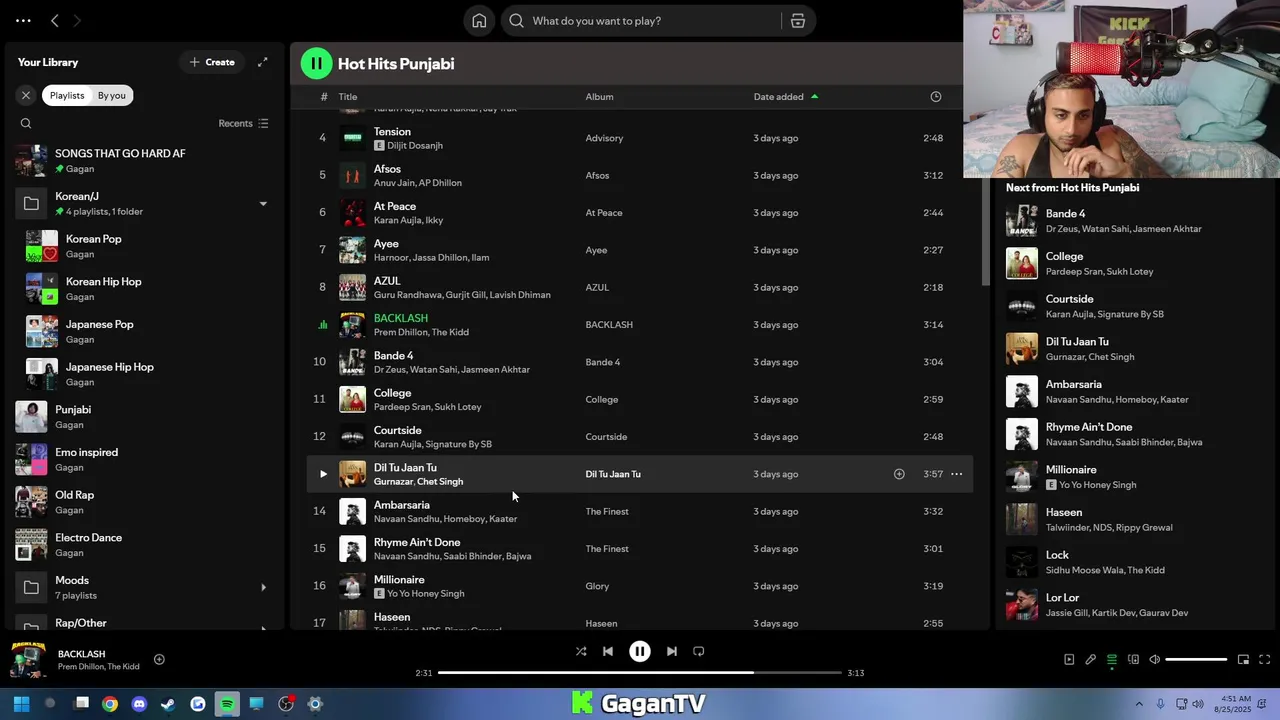Pause playback in the player bar

click(x=640, y=651)
